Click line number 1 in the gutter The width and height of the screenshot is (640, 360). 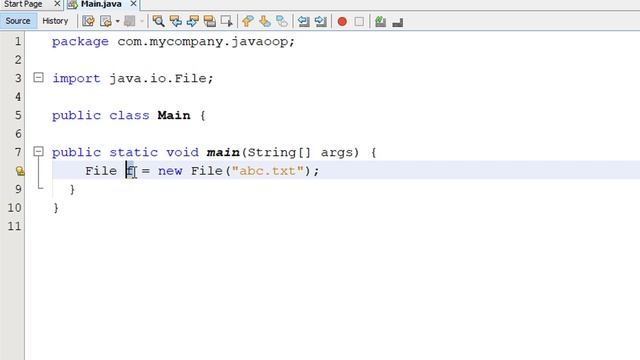click(18, 41)
